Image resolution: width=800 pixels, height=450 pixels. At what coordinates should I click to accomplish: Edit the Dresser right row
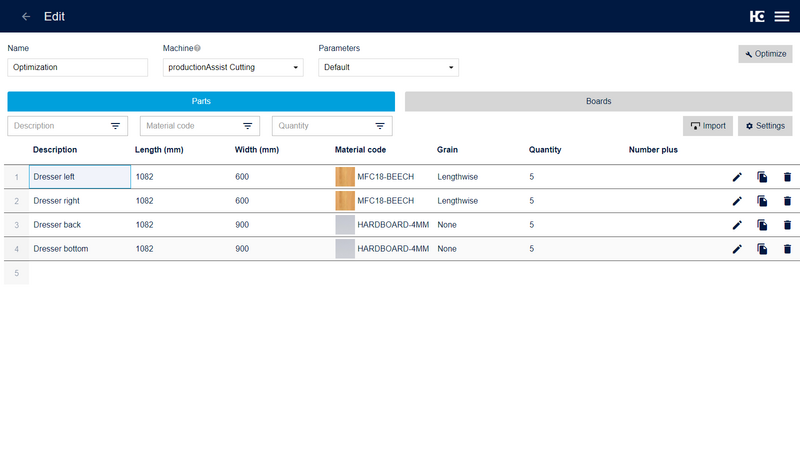click(737, 201)
